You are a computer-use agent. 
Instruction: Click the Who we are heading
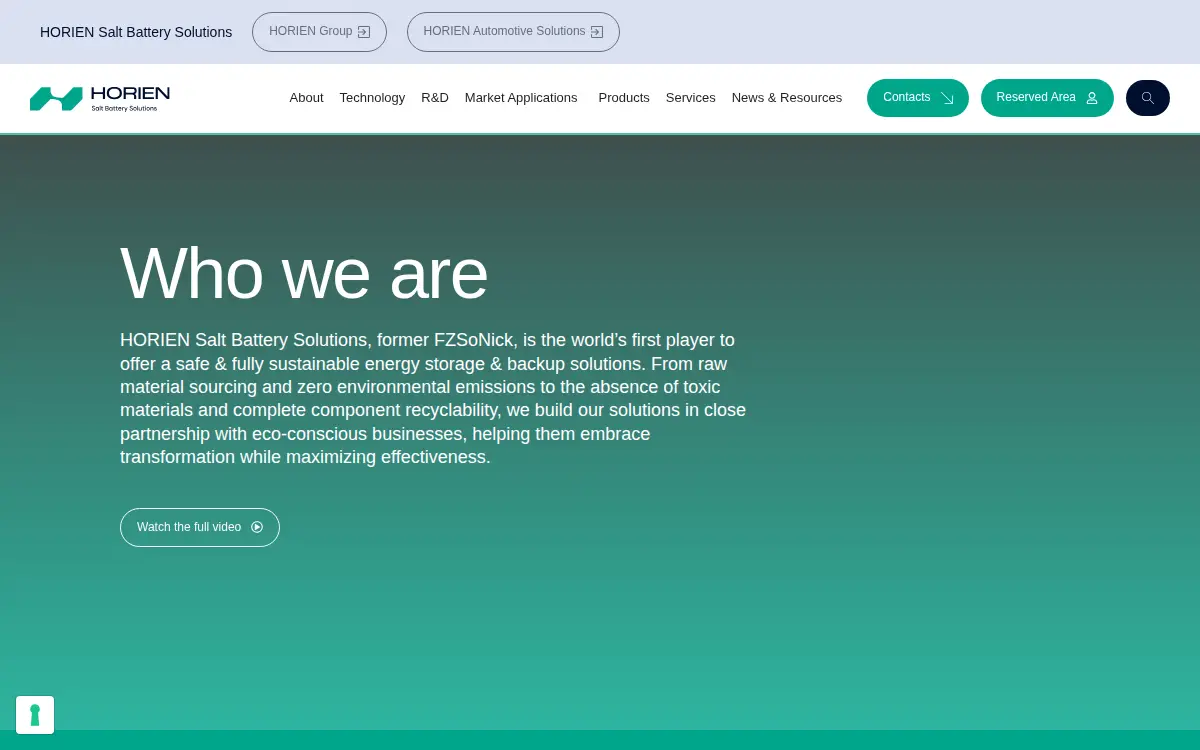(x=304, y=273)
